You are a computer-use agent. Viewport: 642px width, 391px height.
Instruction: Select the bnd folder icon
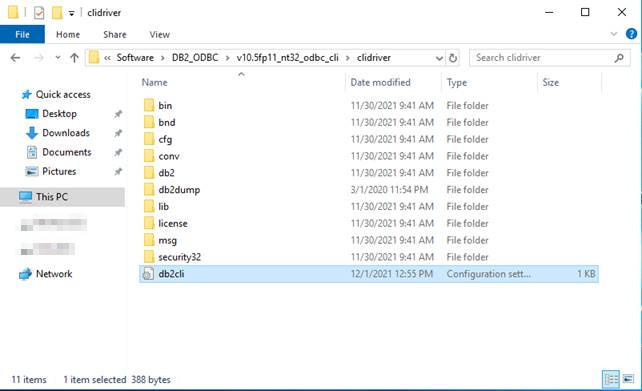tap(149, 122)
